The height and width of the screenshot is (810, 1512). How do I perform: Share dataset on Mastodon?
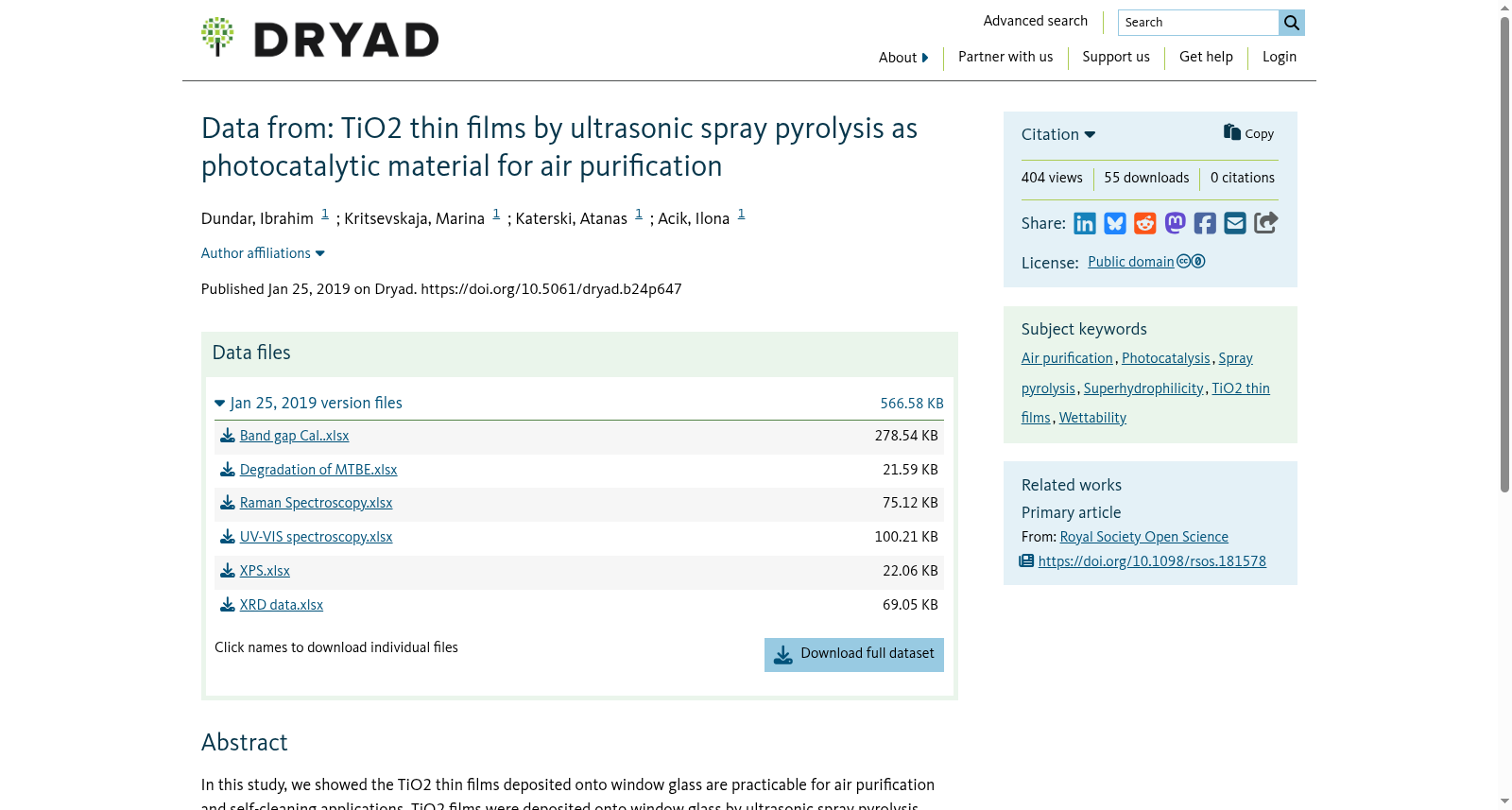coord(1175,223)
